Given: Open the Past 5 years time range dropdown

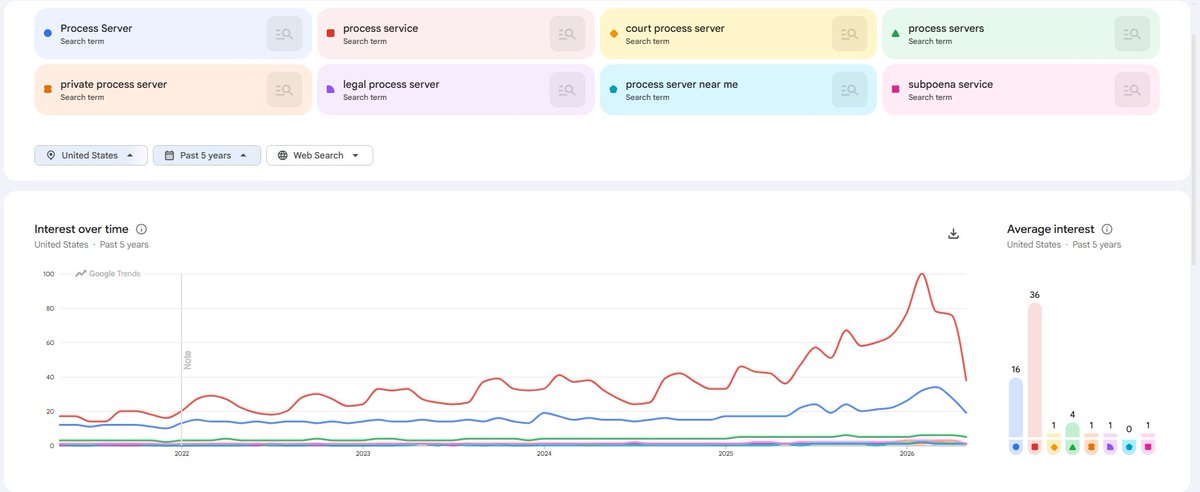Looking at the screenshot, I should coord(207,155).
